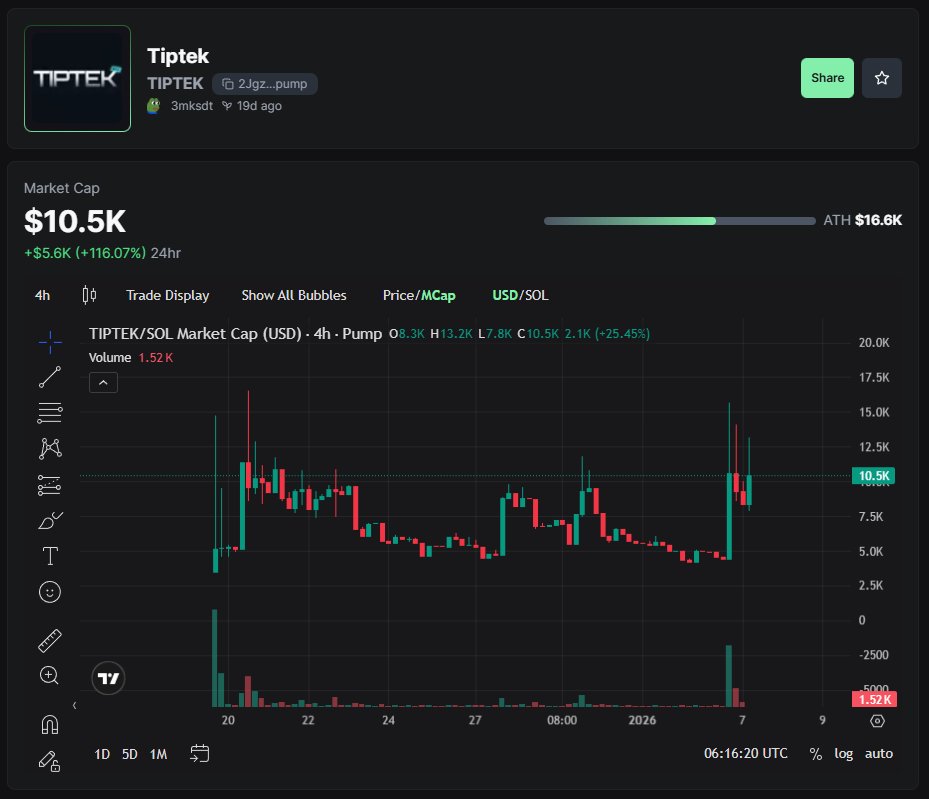
Task: Select the text annotation tool
Action: (x=49, y=555)
